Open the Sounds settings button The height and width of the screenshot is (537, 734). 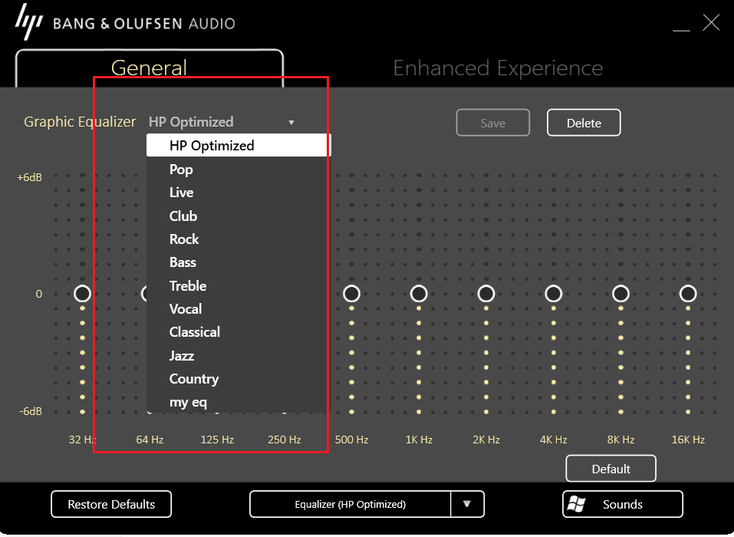(623, 504)
